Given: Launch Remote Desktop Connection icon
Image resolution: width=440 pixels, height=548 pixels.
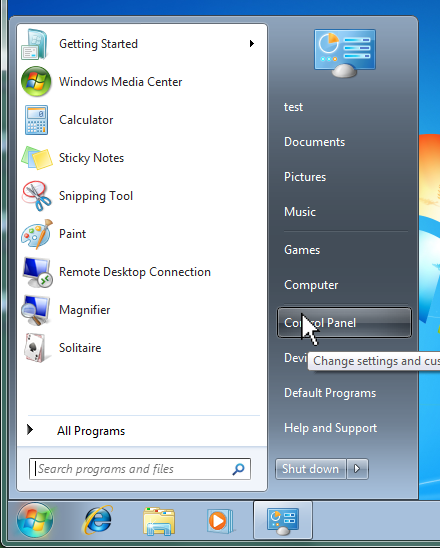Looking at the screenshot, I should click(37, 273).
